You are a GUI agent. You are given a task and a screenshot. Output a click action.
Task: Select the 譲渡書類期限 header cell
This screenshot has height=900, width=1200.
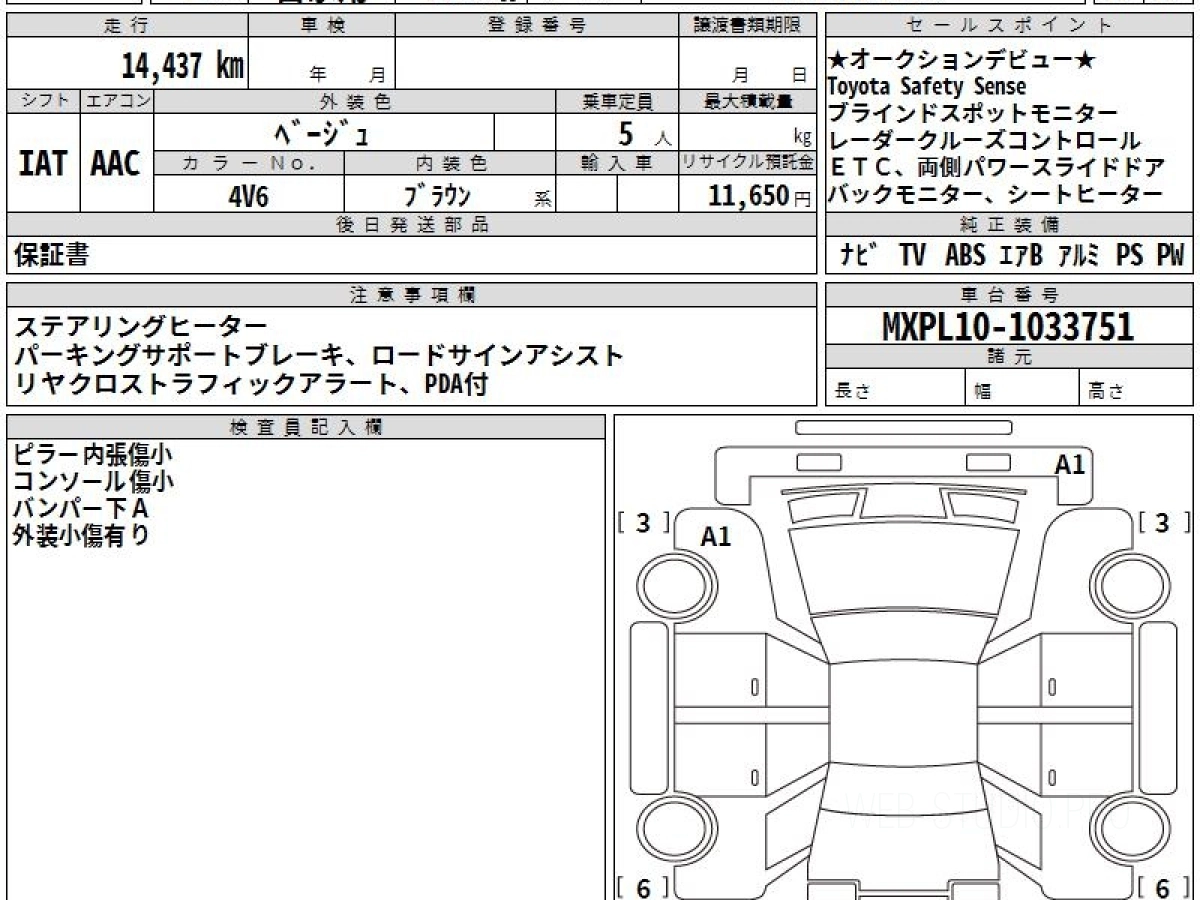(x=747, y=26)
